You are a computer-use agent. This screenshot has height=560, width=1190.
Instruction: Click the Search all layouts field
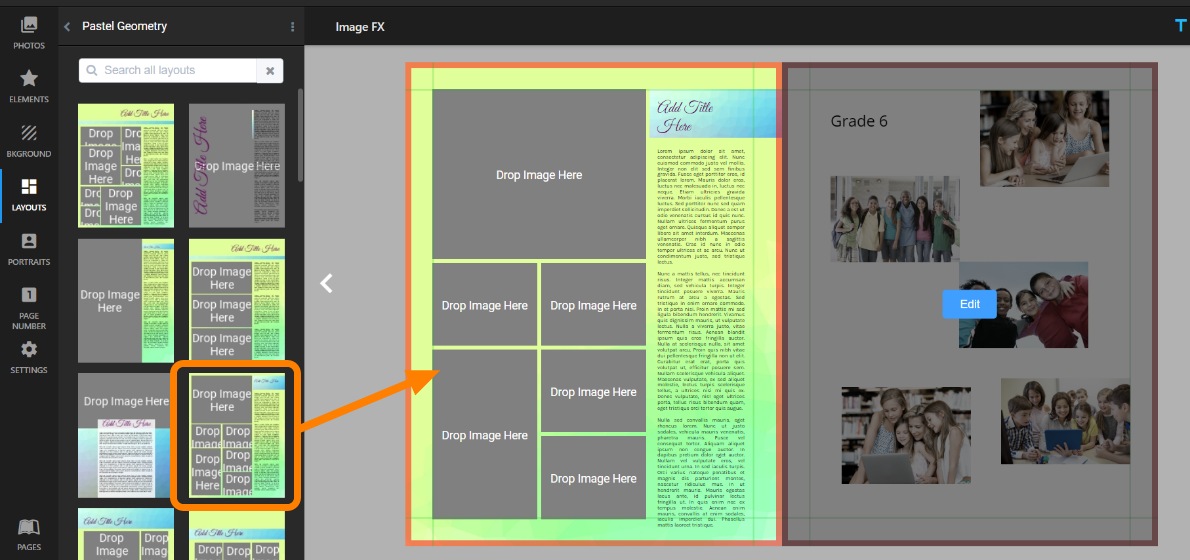point(168,71)
